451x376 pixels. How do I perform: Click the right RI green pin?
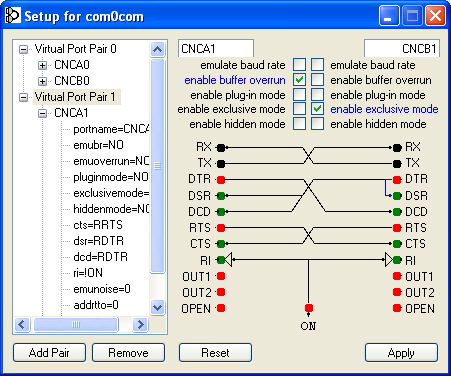[397, 259]
